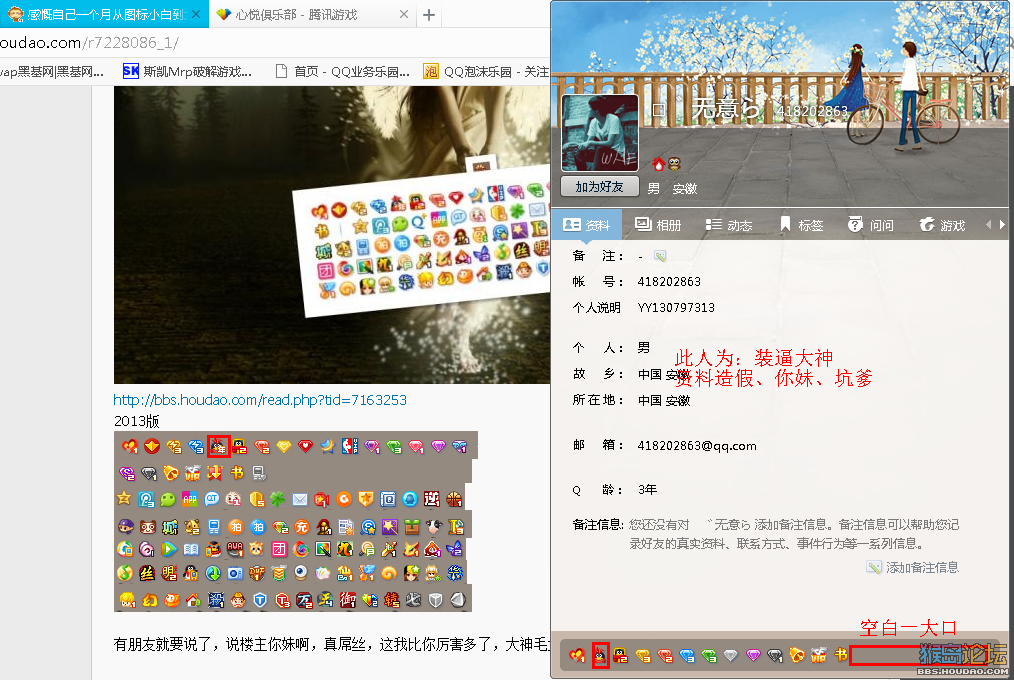
Task: Select the 标签 tags tab
Action: (801, 225)
